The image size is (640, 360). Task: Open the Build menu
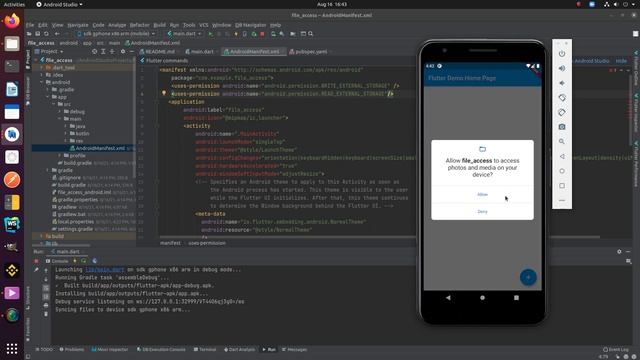coord(160,25)
